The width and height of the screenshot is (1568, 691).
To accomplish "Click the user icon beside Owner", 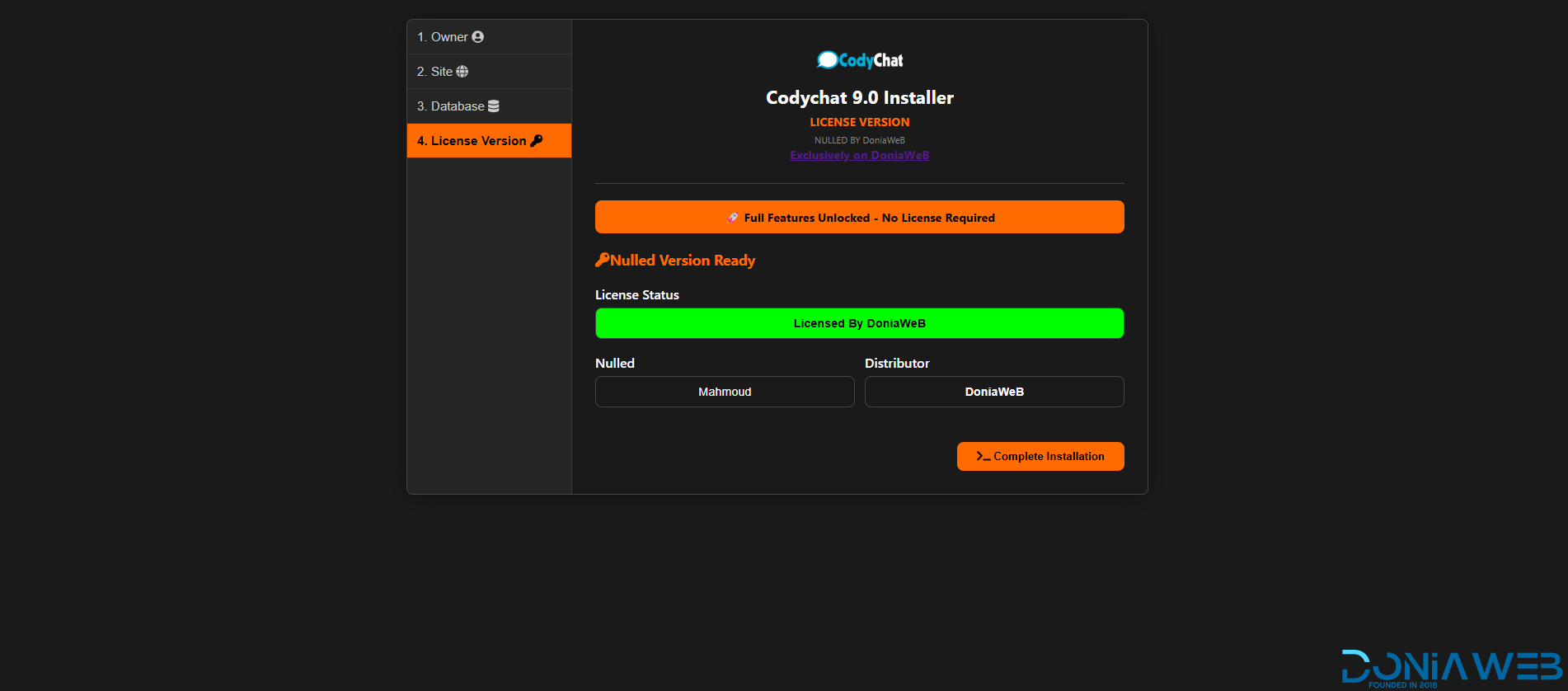I will pos(477,37).
